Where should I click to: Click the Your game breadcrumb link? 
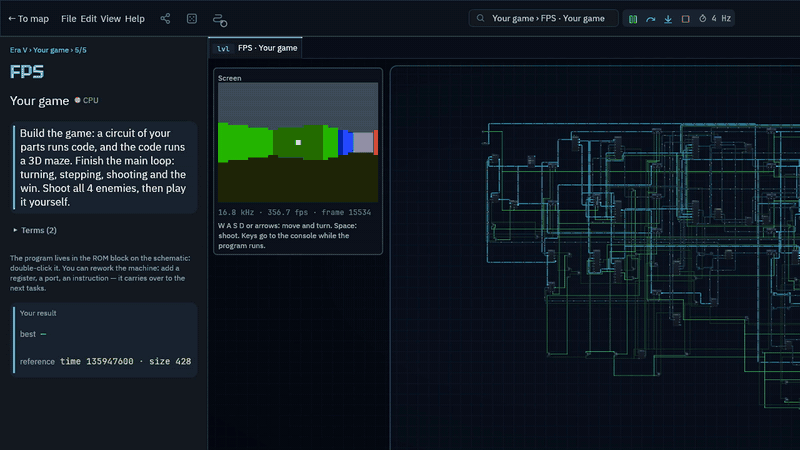[51, 50]
